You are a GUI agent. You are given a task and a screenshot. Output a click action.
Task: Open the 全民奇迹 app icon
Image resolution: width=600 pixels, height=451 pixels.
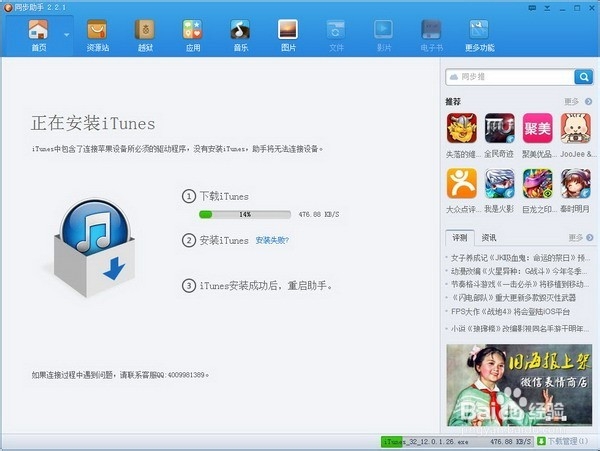coord(499,128)
